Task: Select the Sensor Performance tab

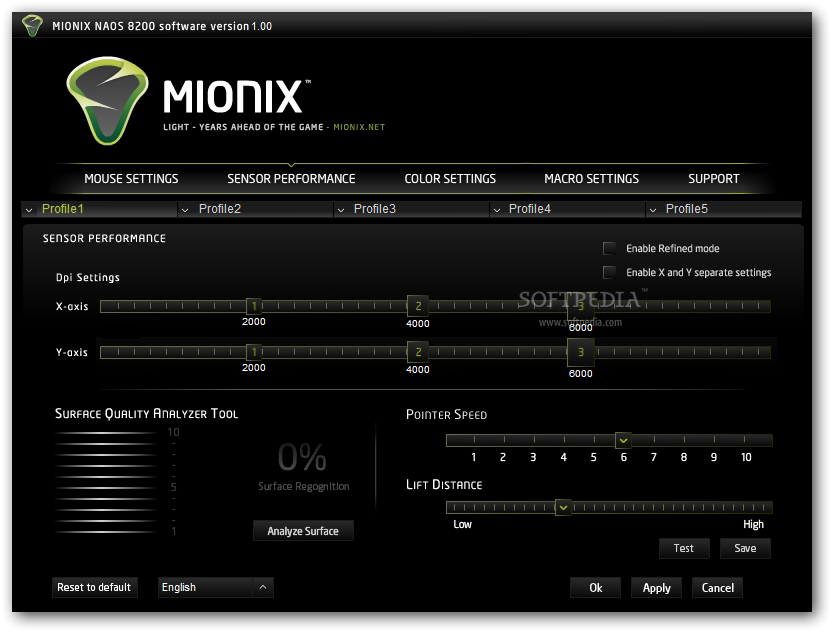Action: [x=291, y=179]
